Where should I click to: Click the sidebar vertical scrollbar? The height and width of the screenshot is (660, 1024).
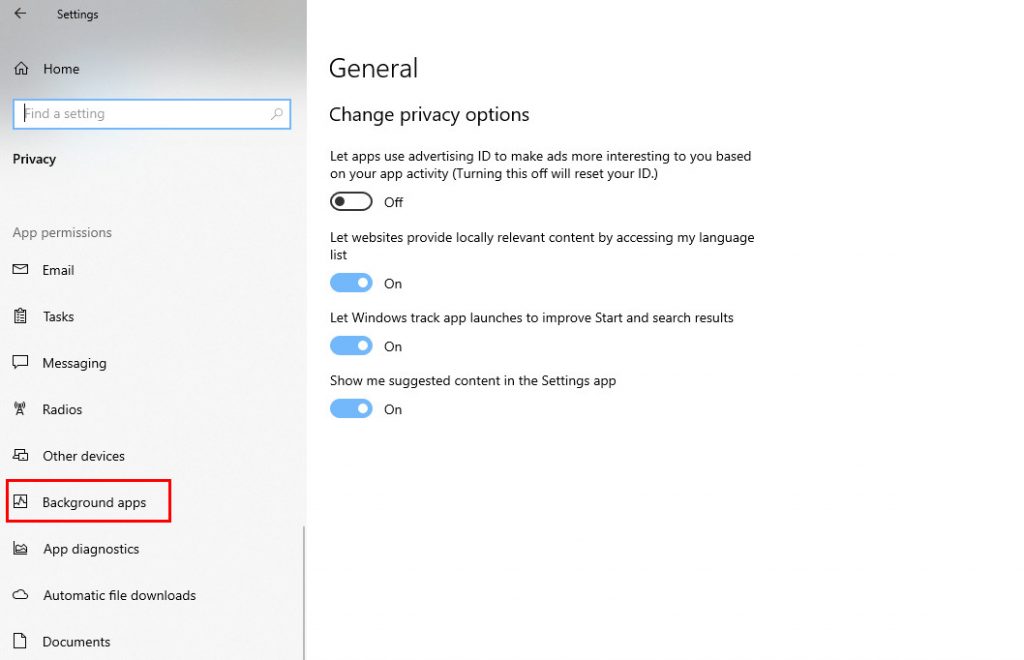303,590
